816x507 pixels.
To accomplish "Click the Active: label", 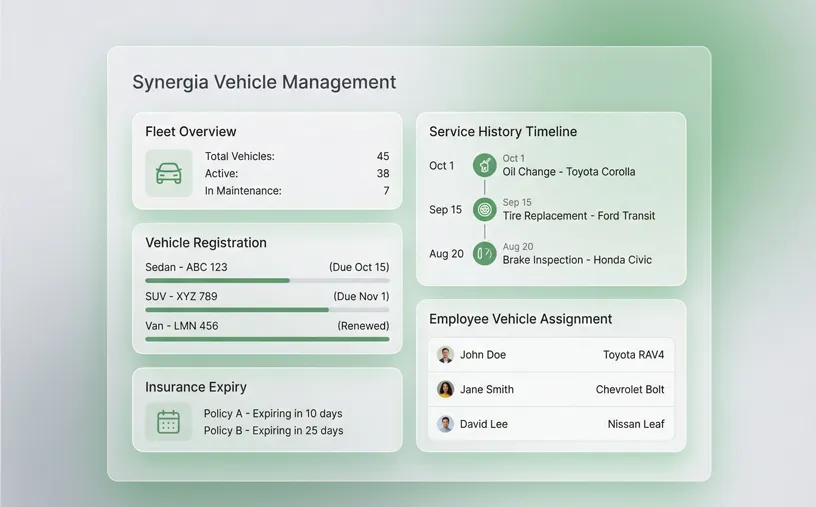I will [221, 173].
